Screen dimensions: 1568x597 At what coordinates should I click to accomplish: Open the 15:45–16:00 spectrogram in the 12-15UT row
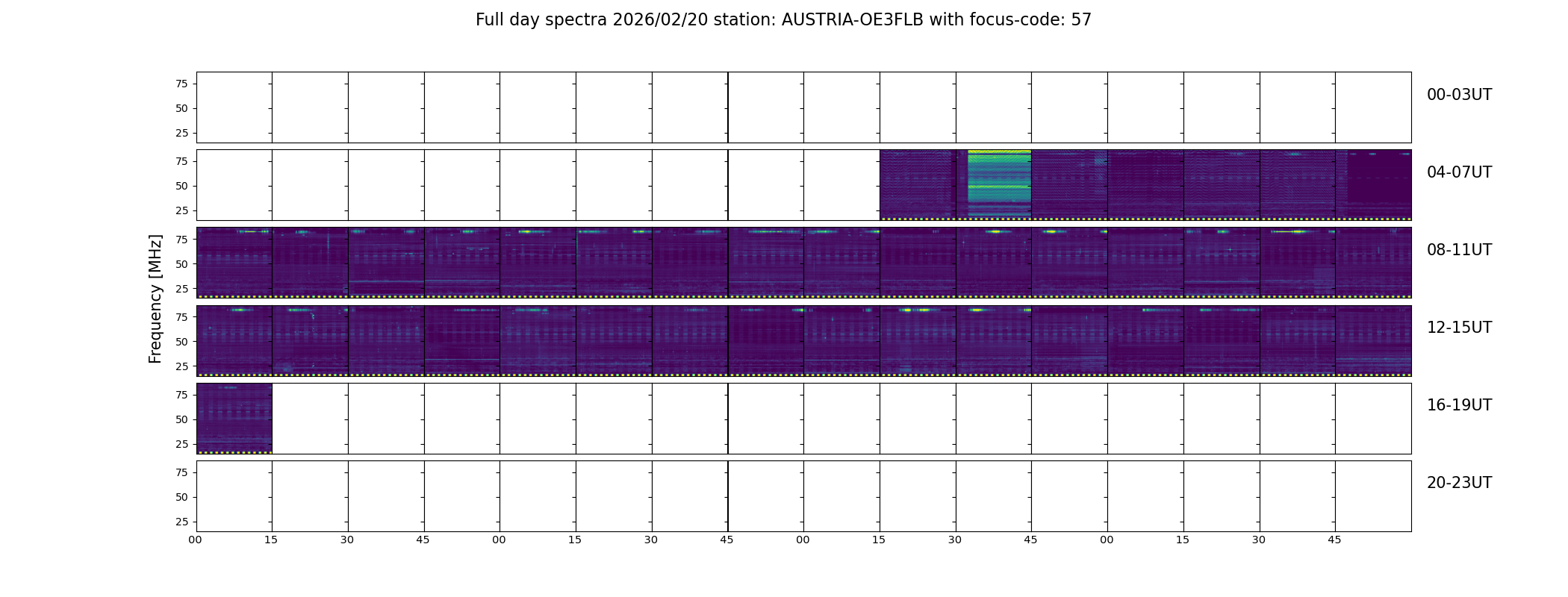pos(1373,340)
